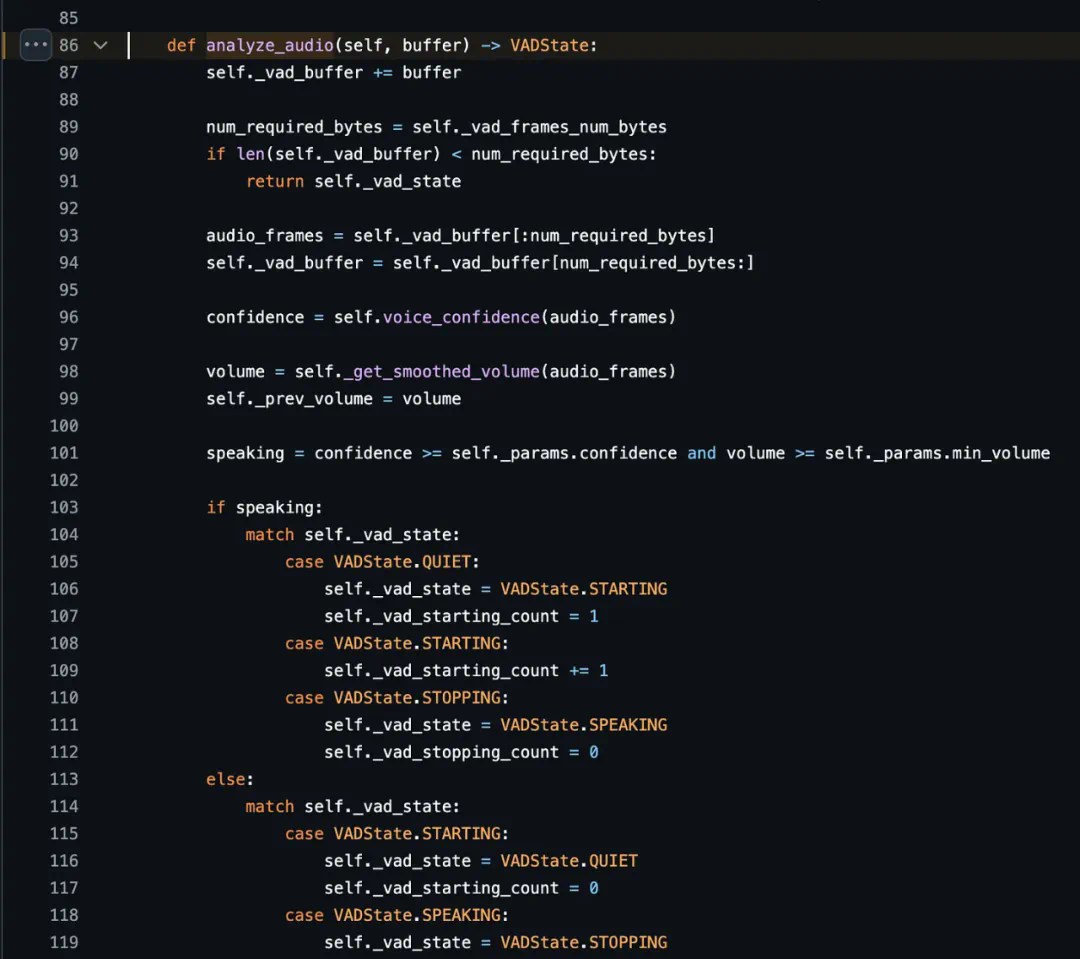The image size is (1080, 959).
Task: Click num_required_bytes variable on line 89
Action: pyautogui.click(x=294, y=127)
